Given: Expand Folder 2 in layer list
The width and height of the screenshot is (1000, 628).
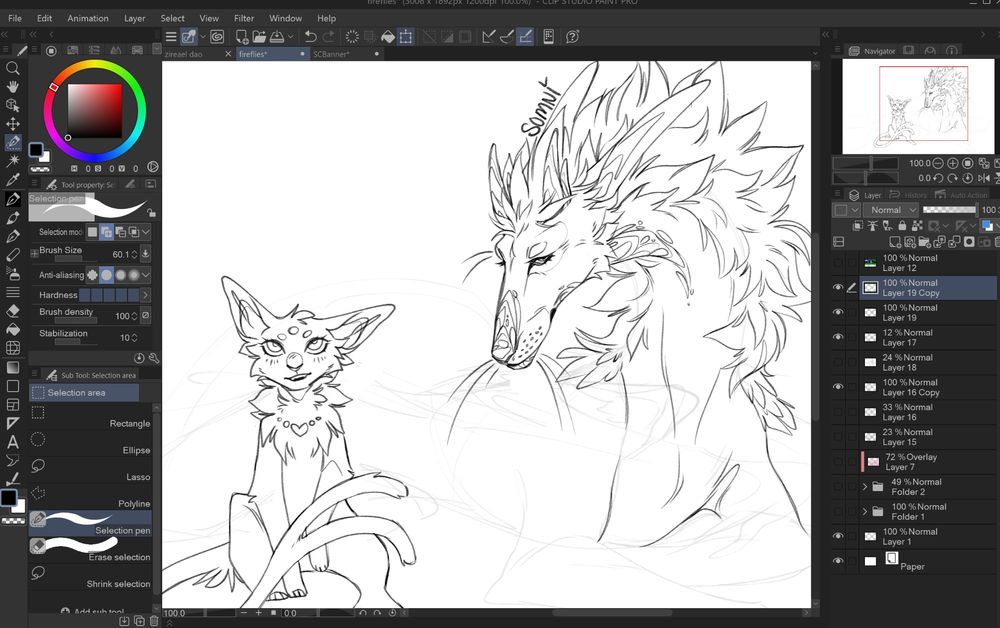Looking at the screenshot, I should pos(865,486).
